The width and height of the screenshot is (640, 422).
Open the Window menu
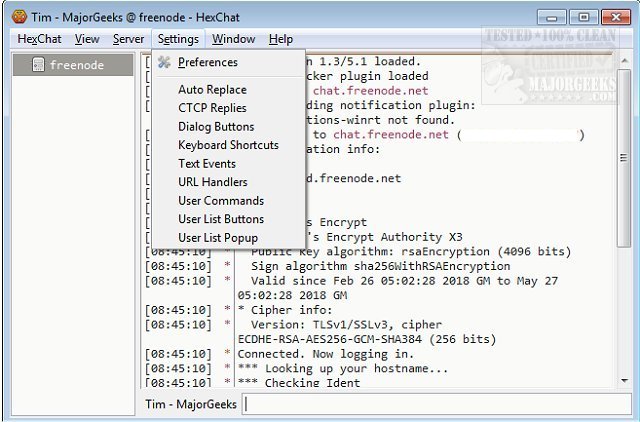point(233,39)
